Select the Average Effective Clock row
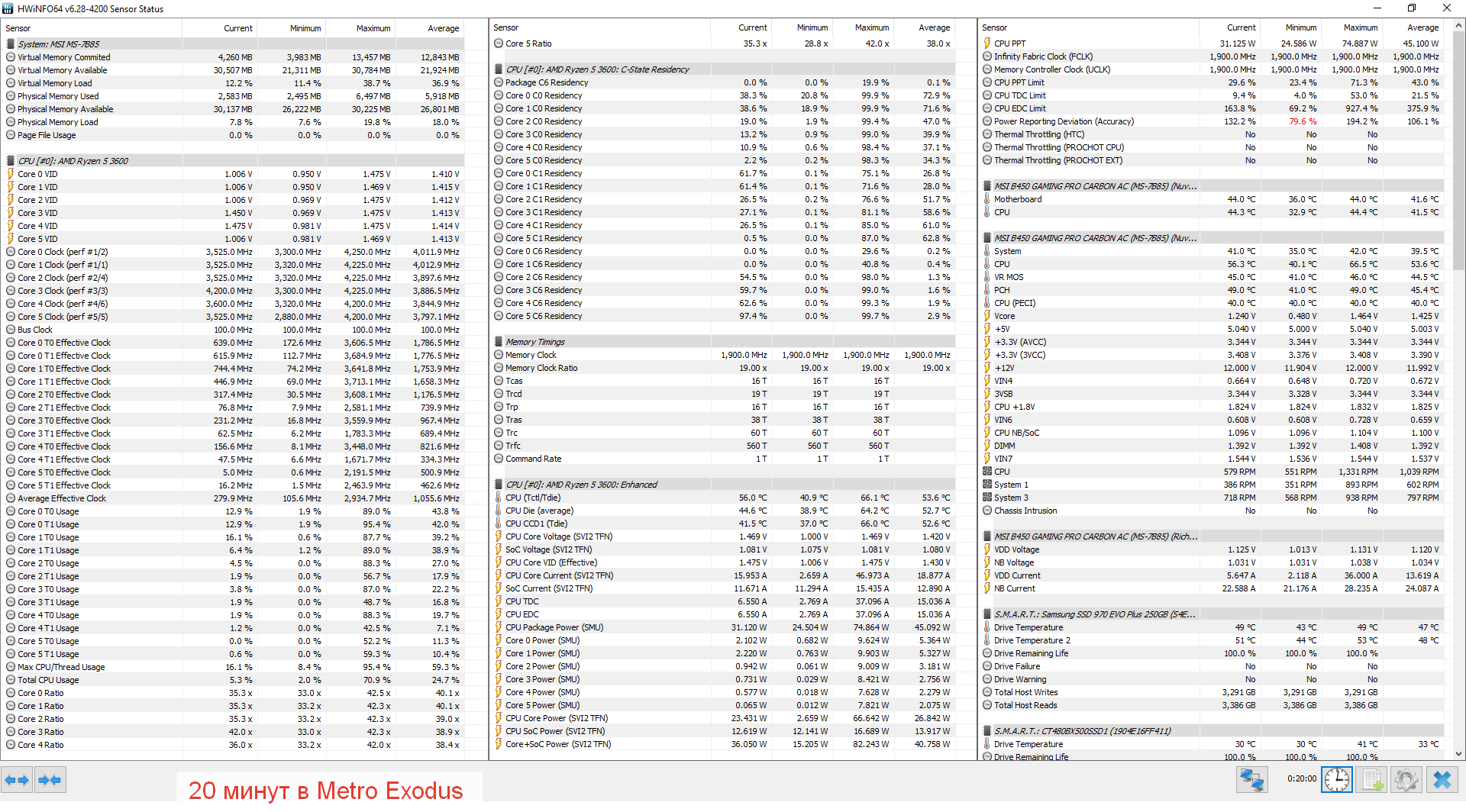1466x812 pixels. 234,498
